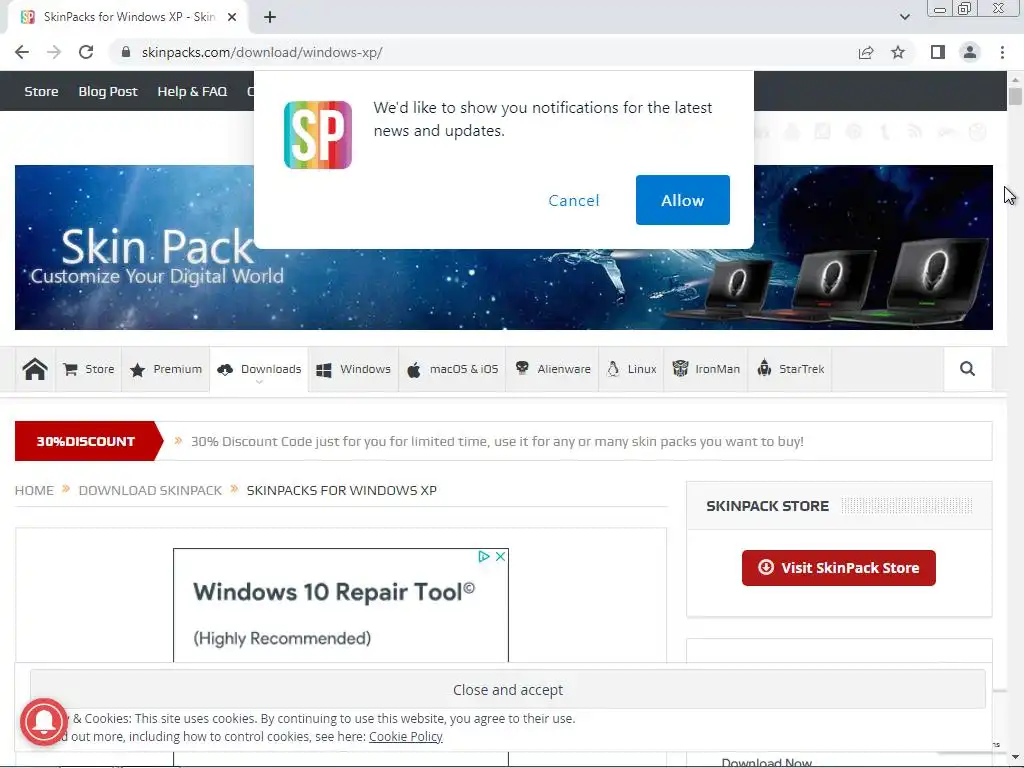Open the Chrome profile menu
This screenshot has width=1024, height=768.
tap(970, 52)
